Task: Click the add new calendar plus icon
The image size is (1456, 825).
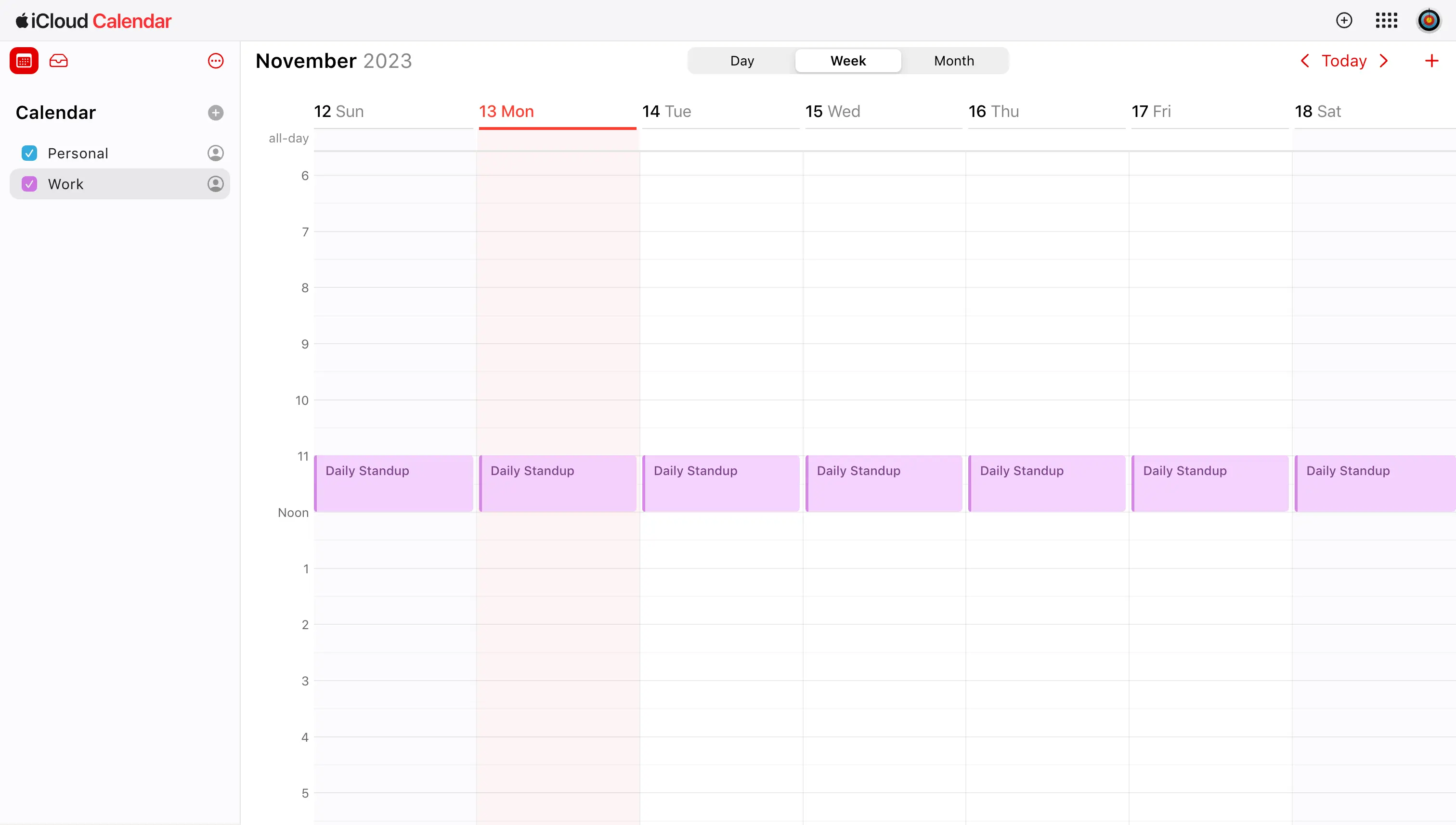Action: coord(215,112)
